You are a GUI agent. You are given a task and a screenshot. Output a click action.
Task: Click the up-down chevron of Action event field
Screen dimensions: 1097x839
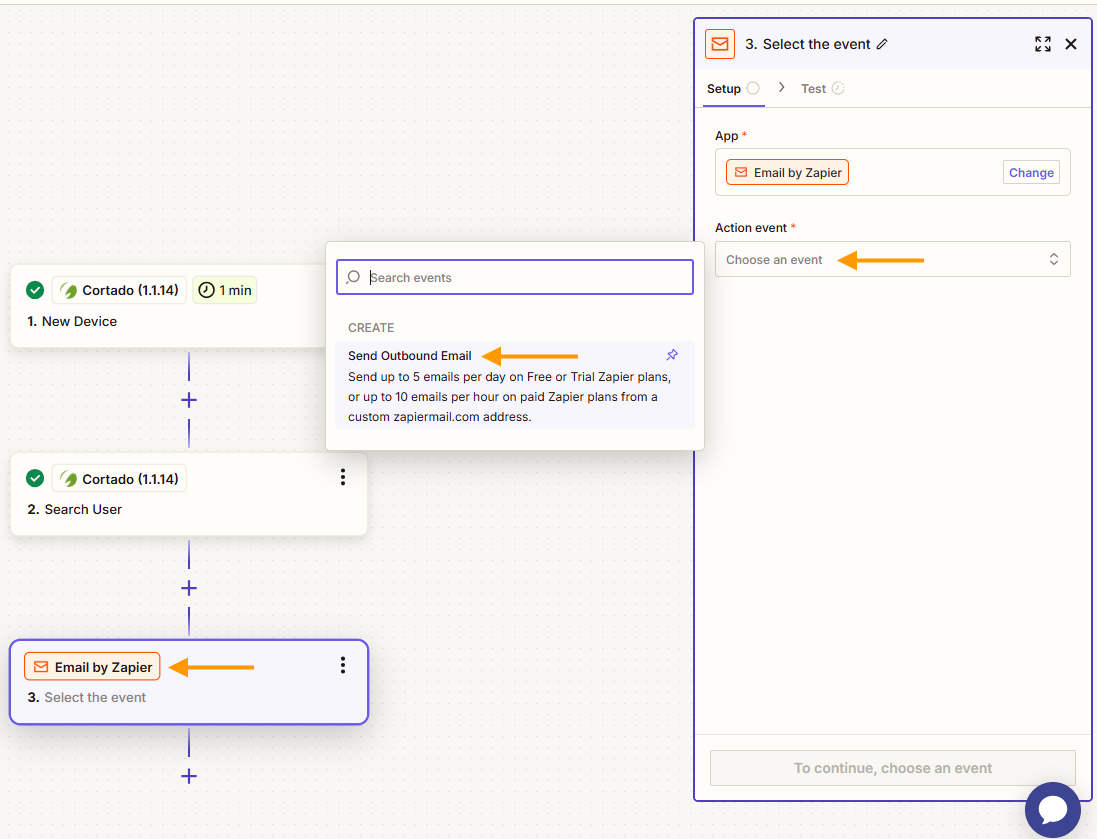[1053, 260]
